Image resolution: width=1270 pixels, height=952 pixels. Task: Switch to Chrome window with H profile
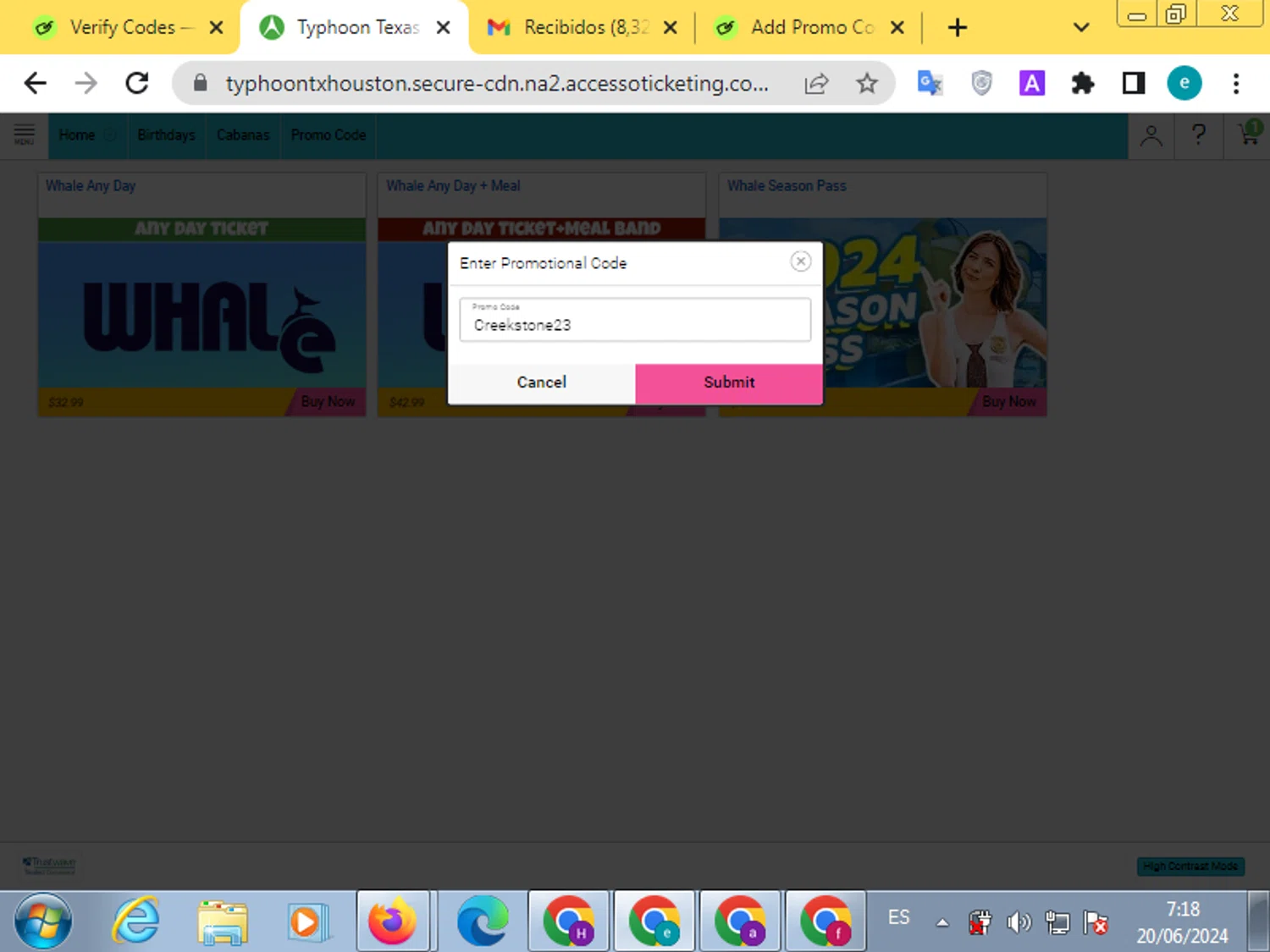click(x=569, y=921)
